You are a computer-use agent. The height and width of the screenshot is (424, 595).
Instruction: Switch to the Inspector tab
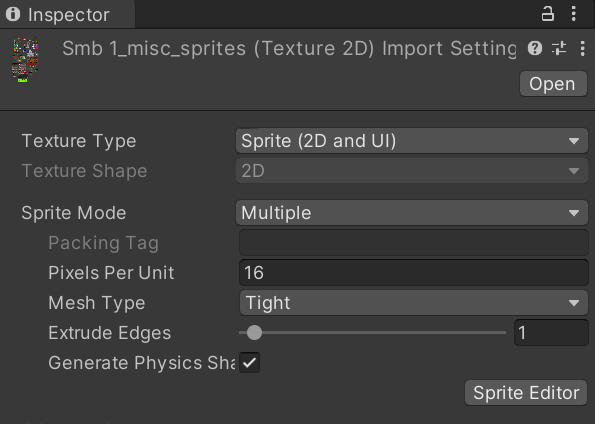pos(68,15)
